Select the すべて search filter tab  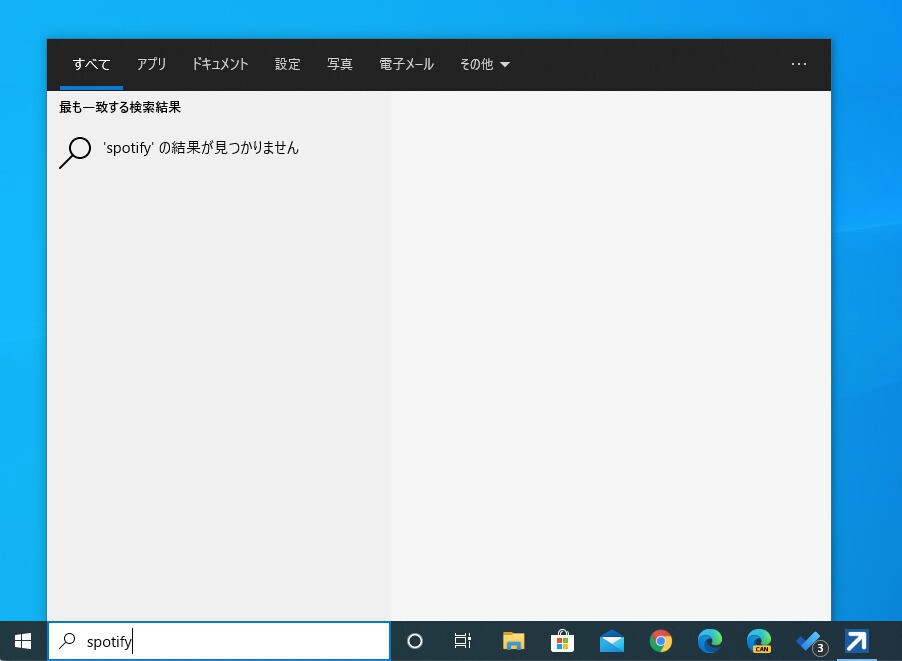click(91, 64)
